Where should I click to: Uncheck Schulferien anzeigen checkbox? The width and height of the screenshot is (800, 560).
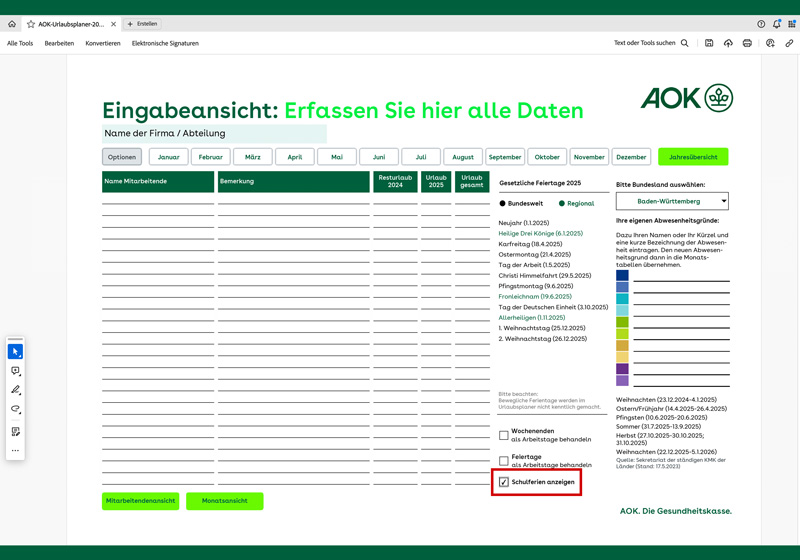[504, 482]
